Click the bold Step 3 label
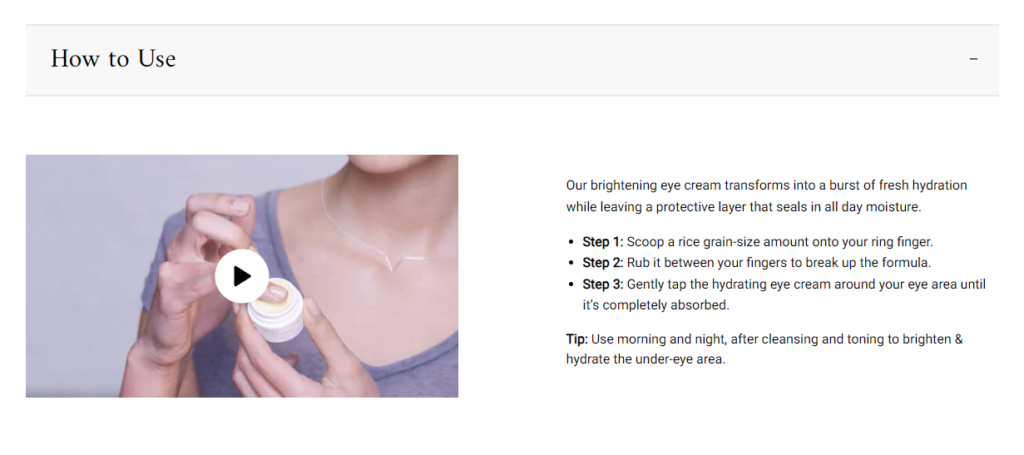The width and height of the screenshot is (1024, 455). click(x=603, y=285)
